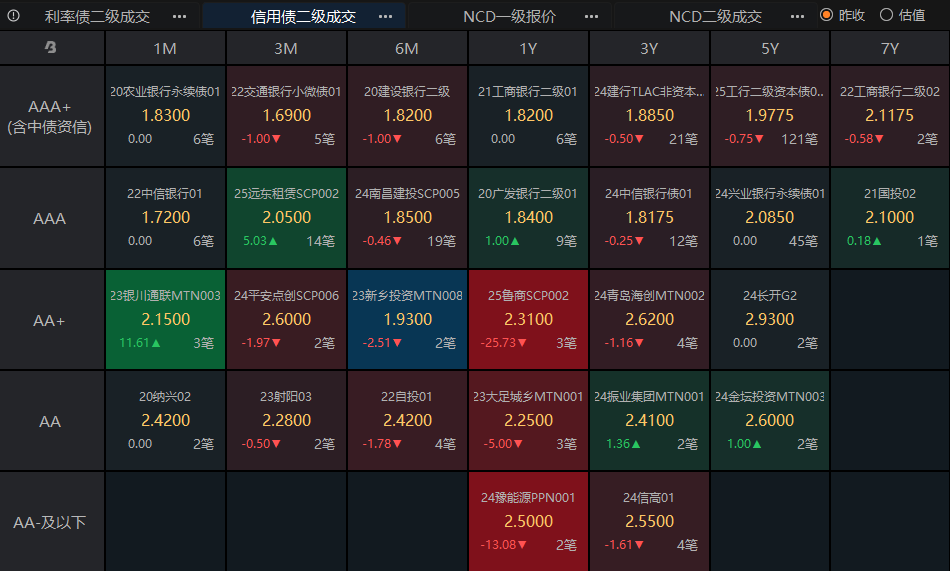Image resolution: width=950 pixels, height=571 pixels.
Task: Click the 45笔 trade count
Action: point(803,241)
